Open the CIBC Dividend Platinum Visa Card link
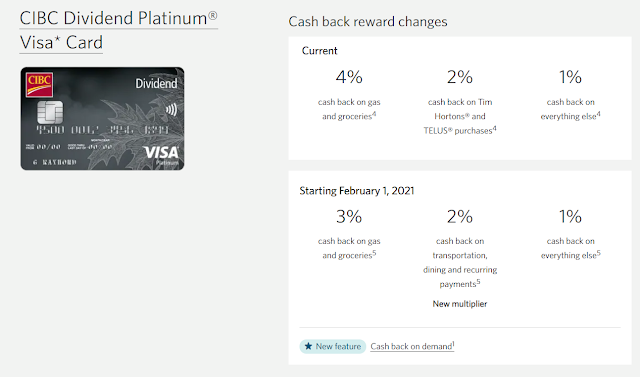The image size is (640, 377). point(118,31)
